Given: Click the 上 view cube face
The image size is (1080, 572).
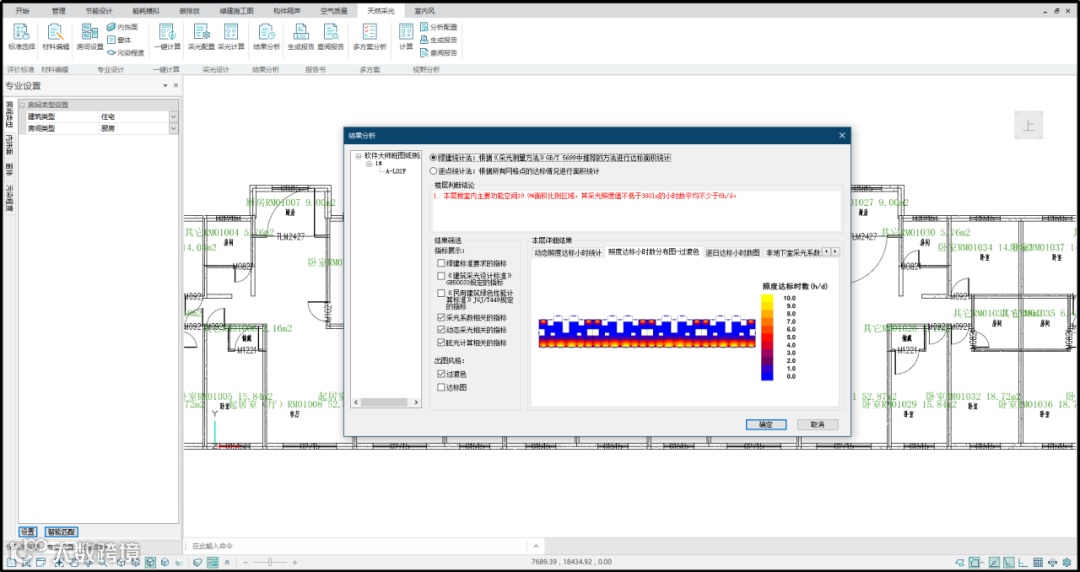Looking at the screenshot, I should [x=1028, y=125].
